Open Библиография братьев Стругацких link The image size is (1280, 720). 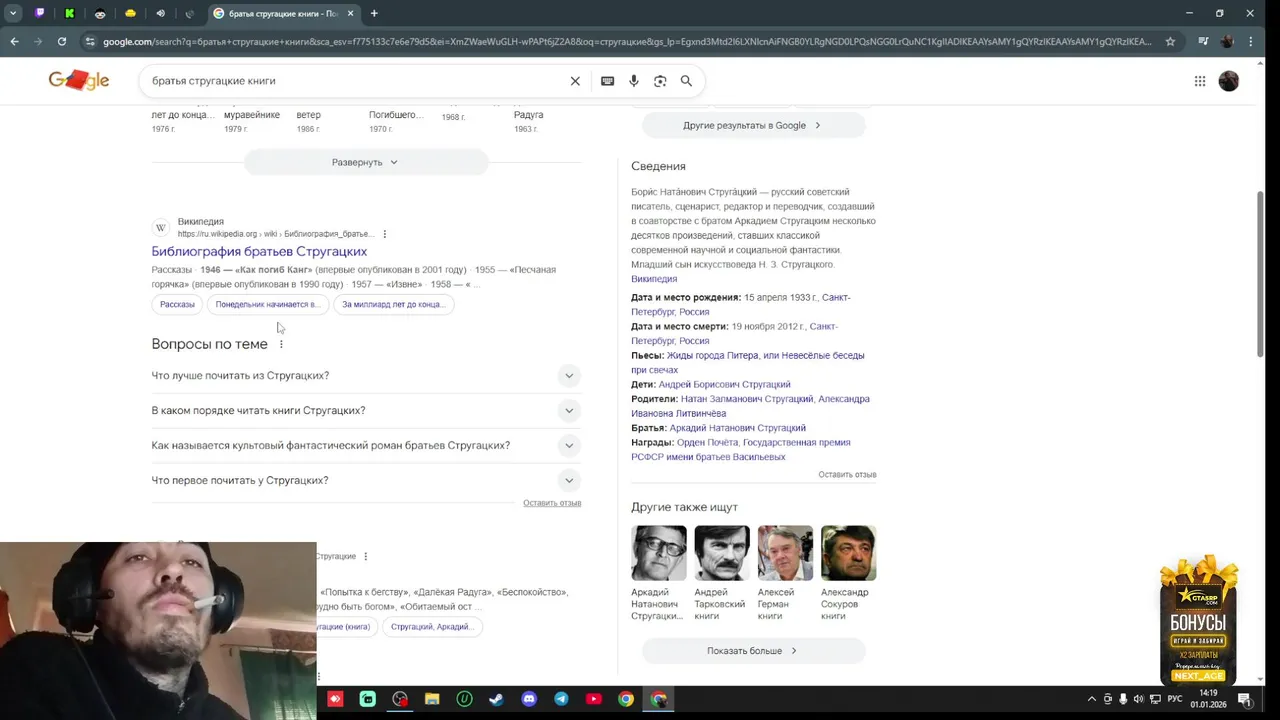259,251
